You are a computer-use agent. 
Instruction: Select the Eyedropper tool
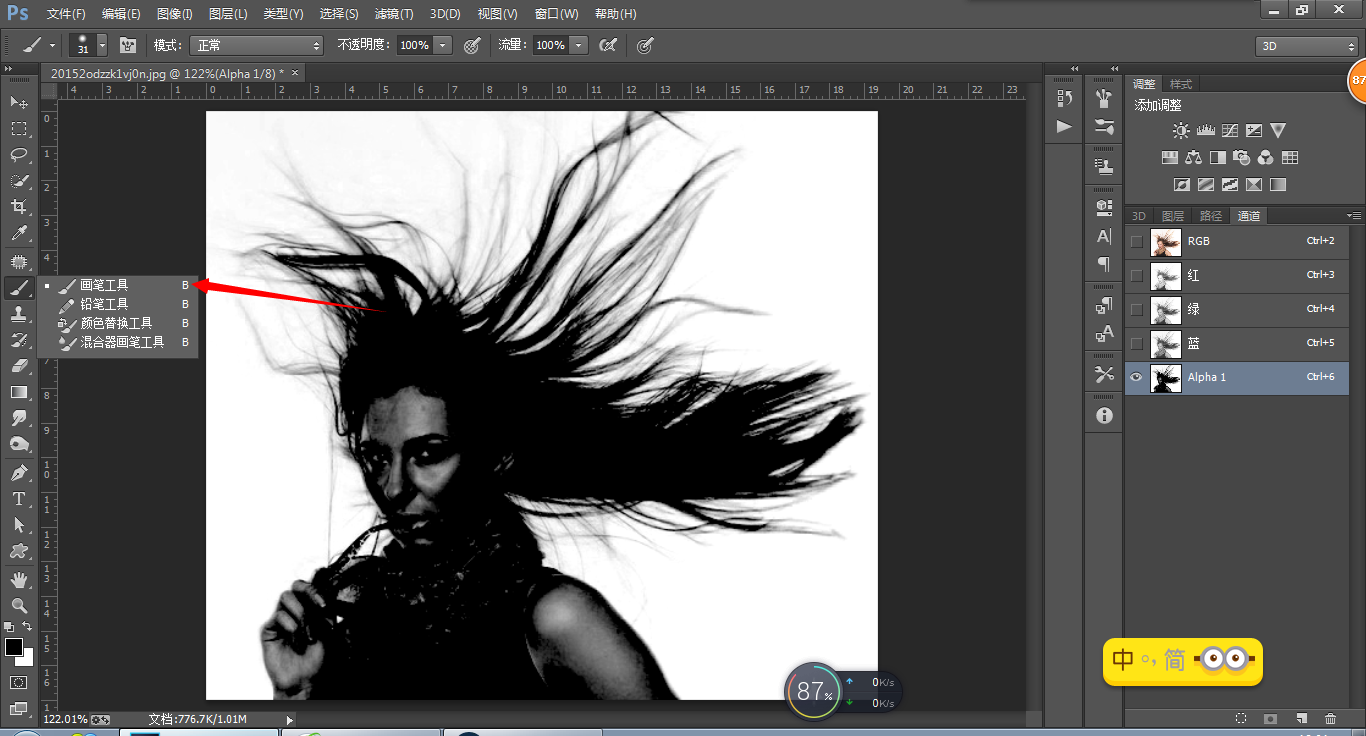tap(19, 234)
